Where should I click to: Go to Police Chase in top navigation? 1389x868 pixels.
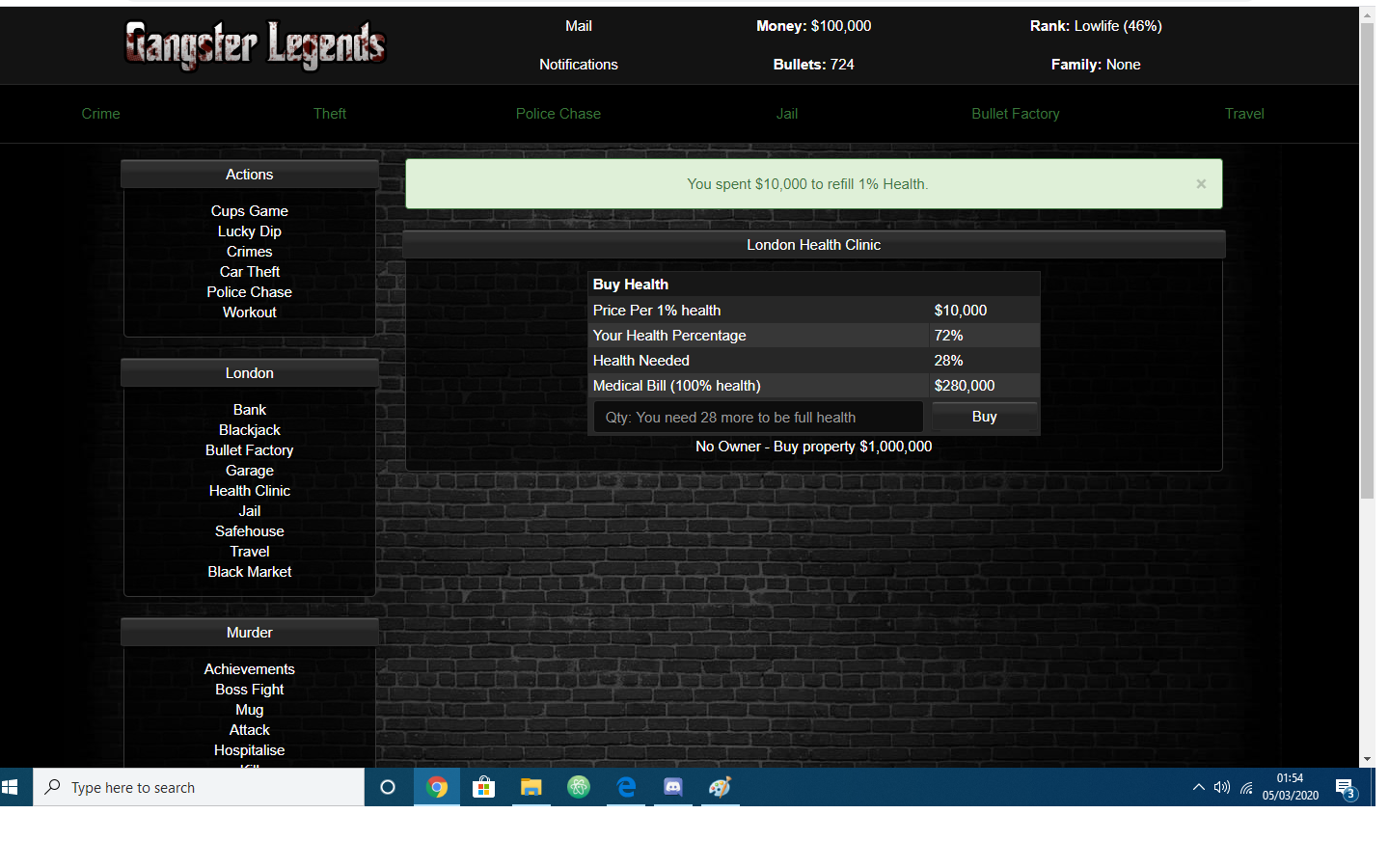pos(558,114)
